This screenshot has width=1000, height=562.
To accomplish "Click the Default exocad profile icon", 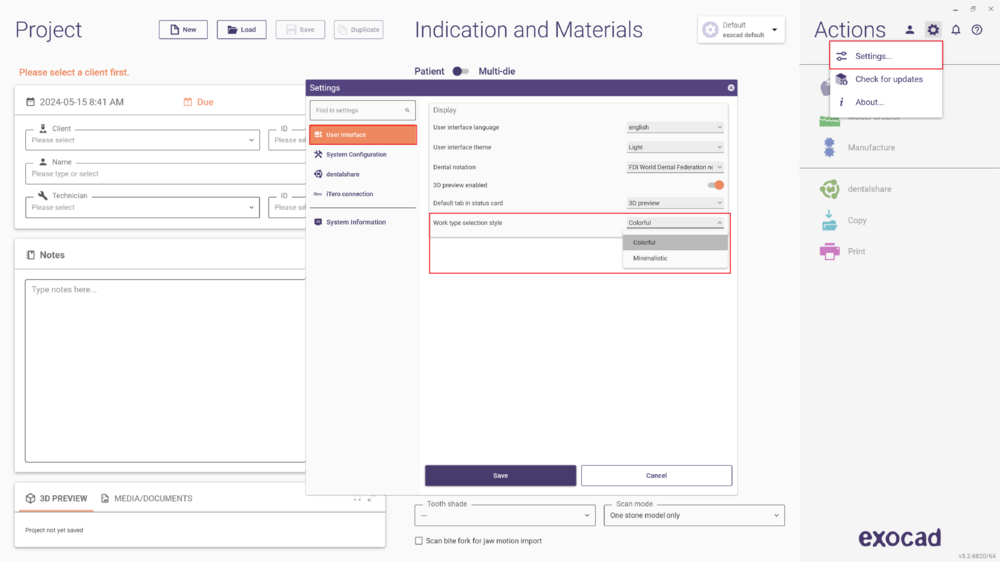I will click(x=710, y=30).
